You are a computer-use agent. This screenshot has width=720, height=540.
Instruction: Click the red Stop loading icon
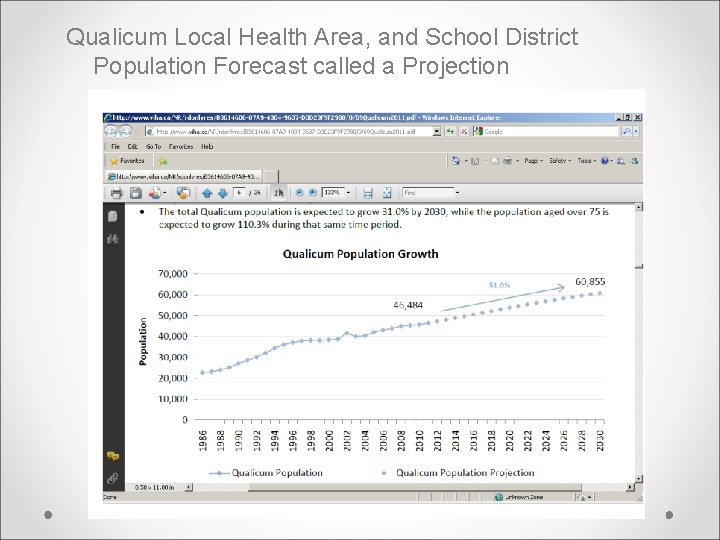[x=464, y=131]
